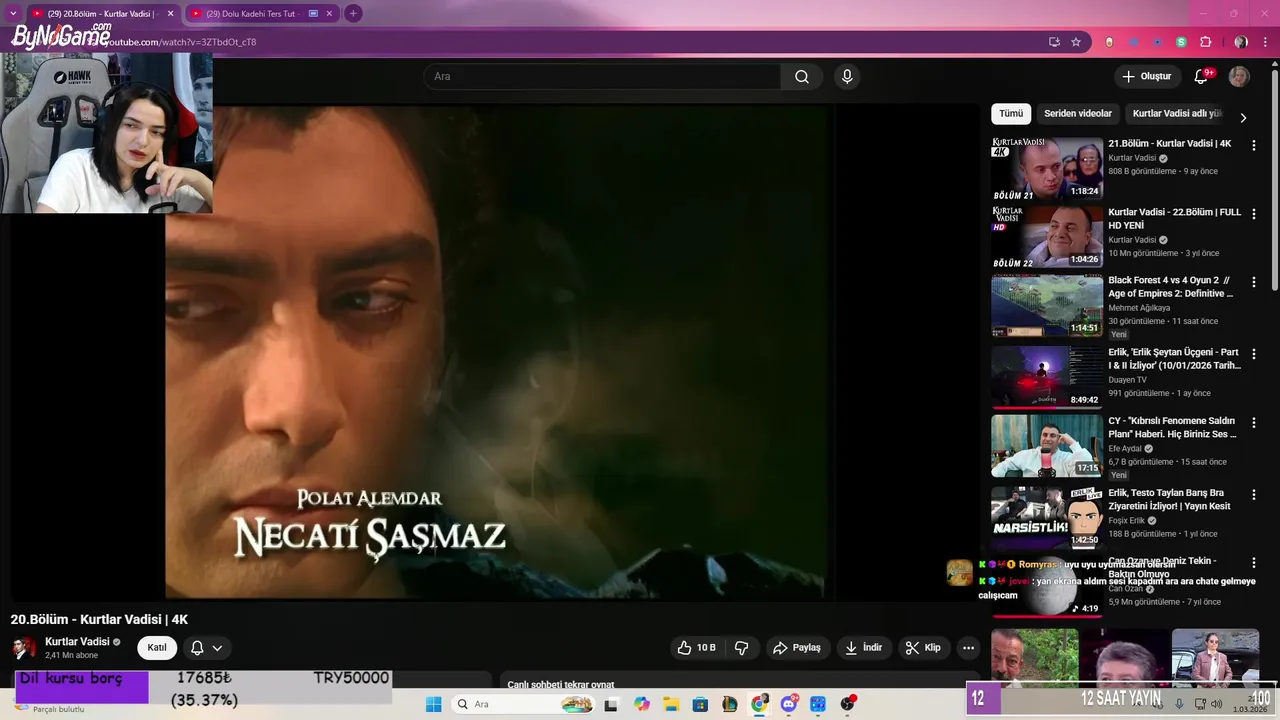Open options menu for Can Ozan video
The height and width of the screenshot is (720, 1280).
coord(1254,563)
